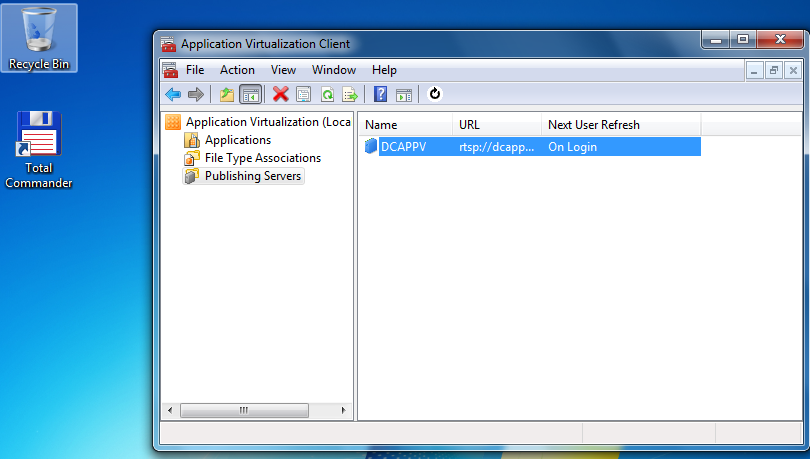Viewport: 810px width, 459px height.
Task: Sort by the URL column header
Action: (x=497, y=125)
